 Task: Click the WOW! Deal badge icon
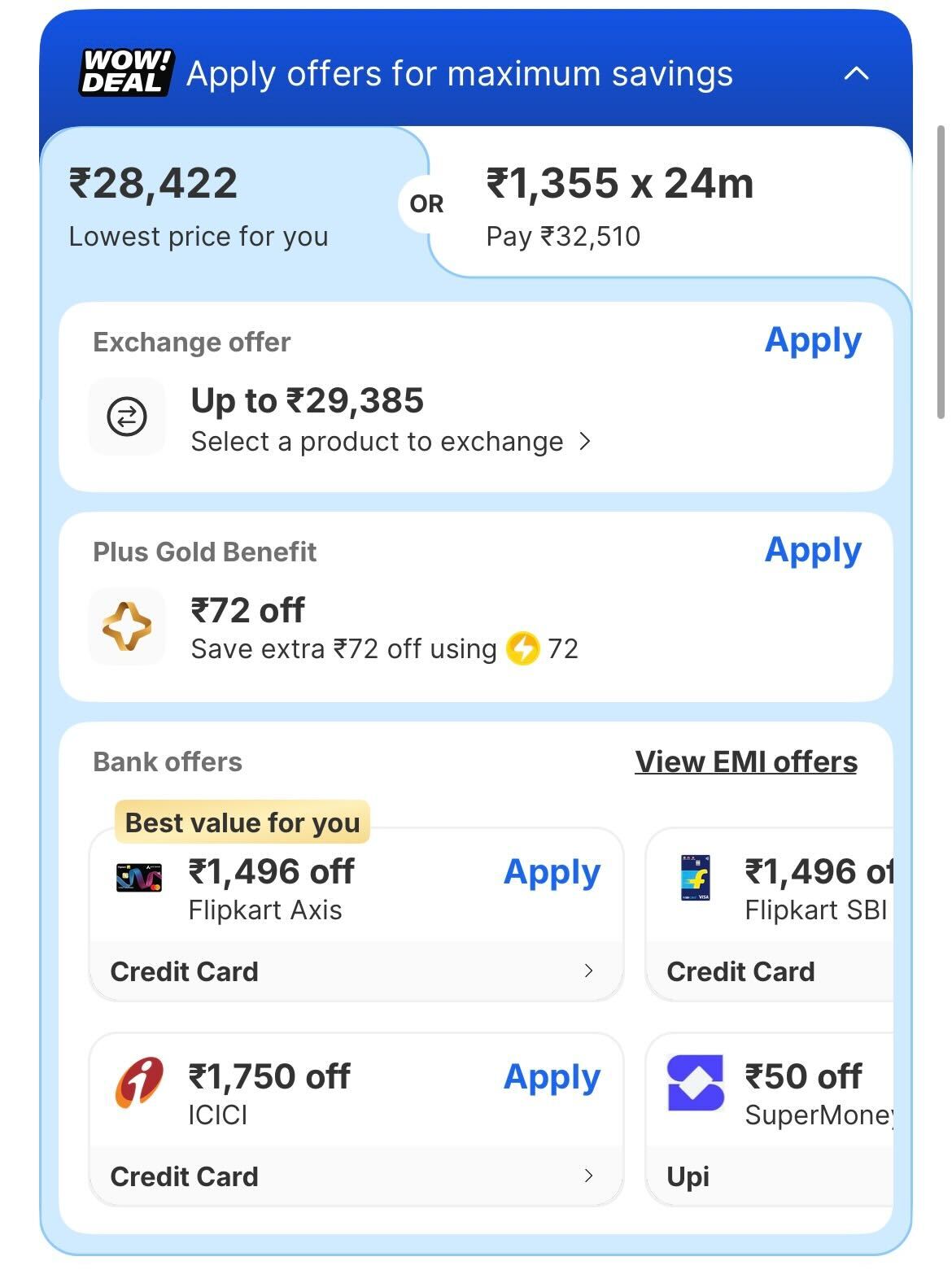pos(126,72)
